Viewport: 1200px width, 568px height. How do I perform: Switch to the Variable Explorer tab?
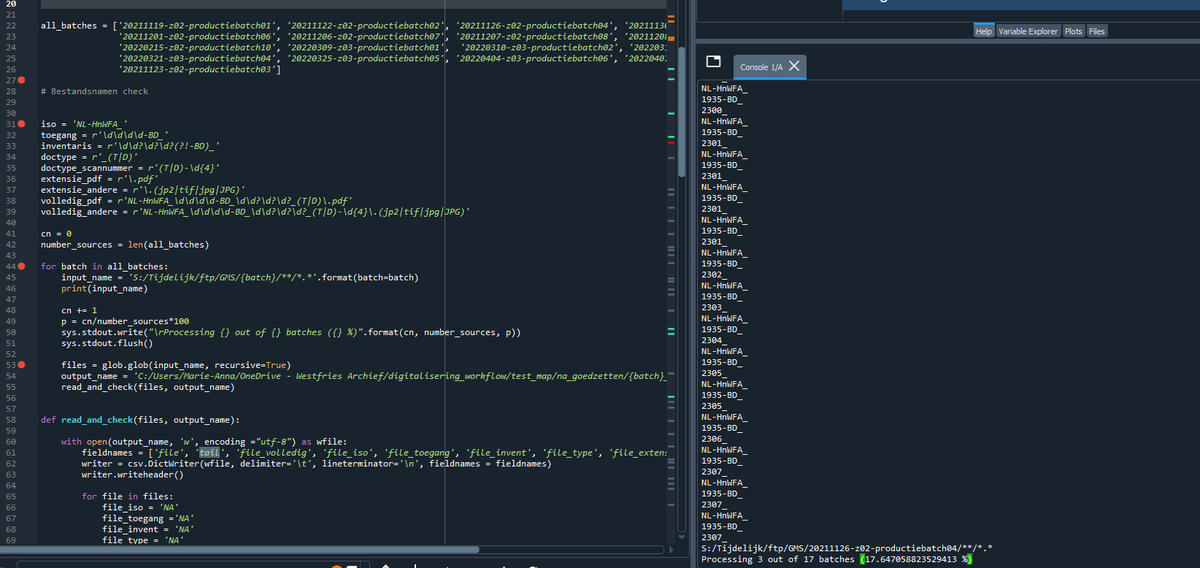[x=1028, y=31]
